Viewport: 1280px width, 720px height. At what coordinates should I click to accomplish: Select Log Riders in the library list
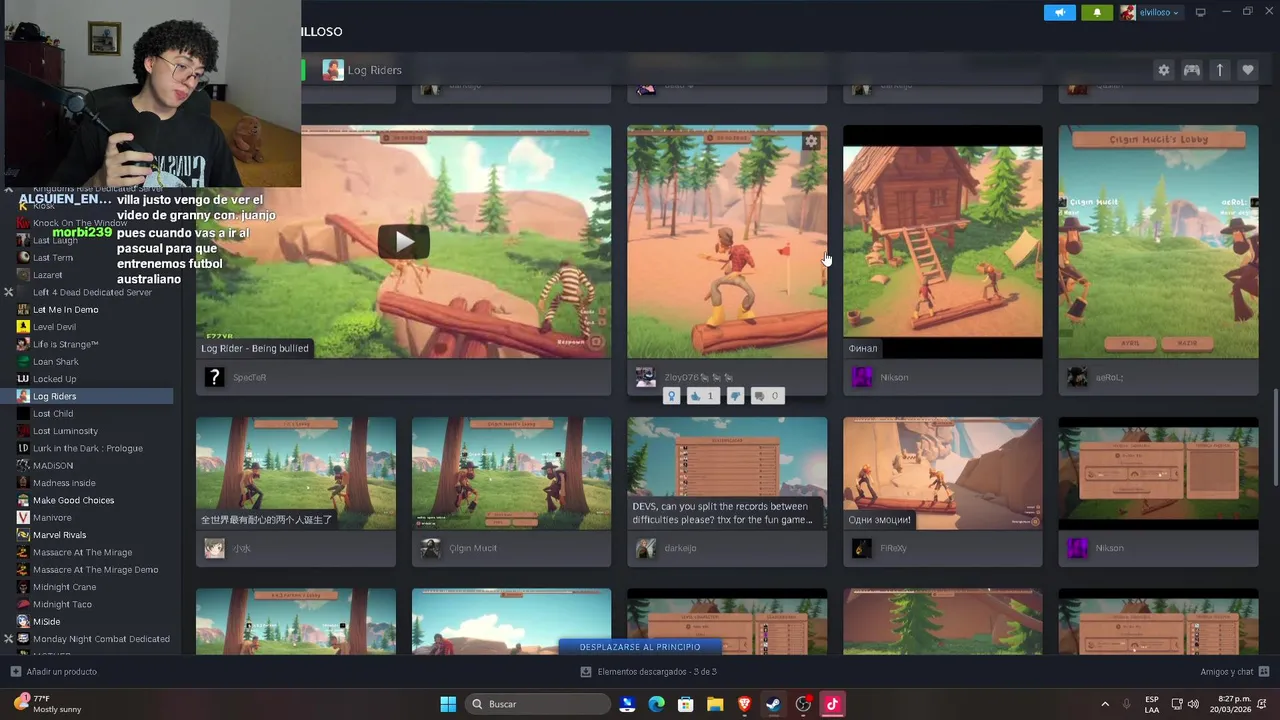94,396
